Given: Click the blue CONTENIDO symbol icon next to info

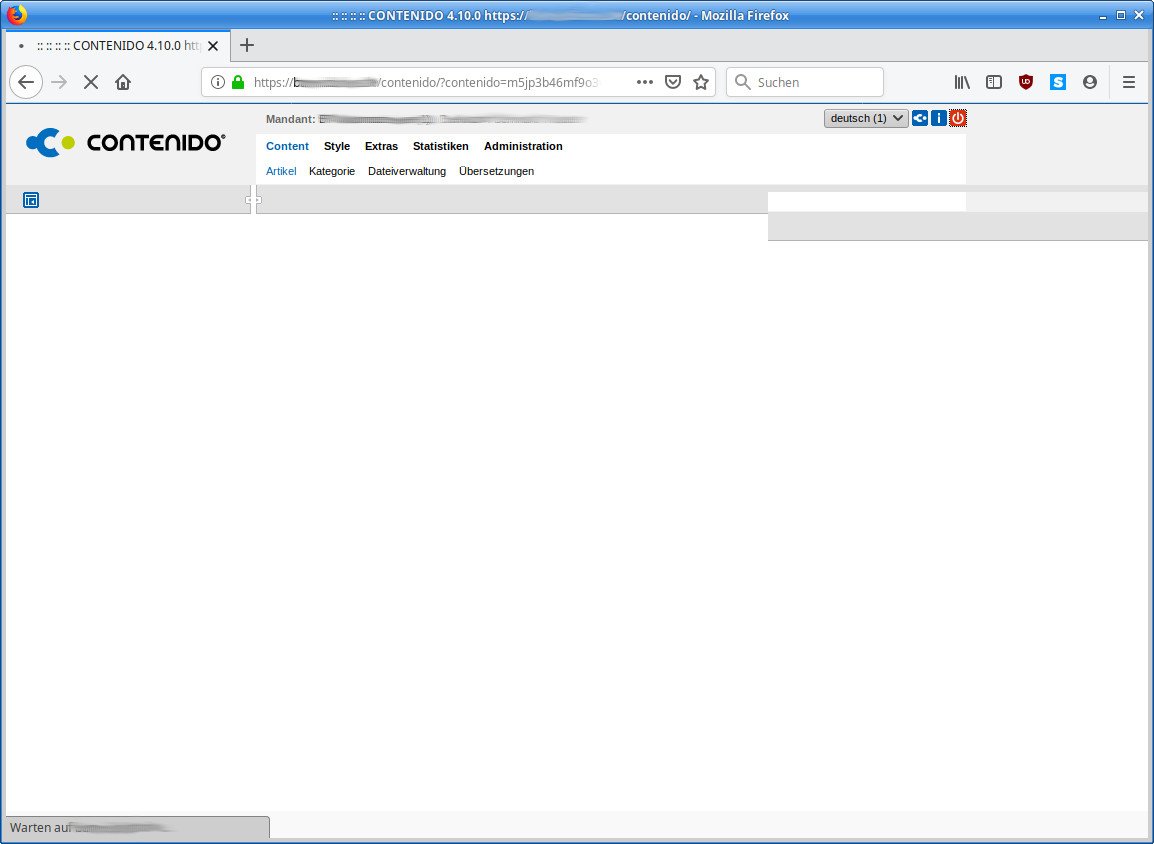Looking at the screenshot, I should point(920,118).
